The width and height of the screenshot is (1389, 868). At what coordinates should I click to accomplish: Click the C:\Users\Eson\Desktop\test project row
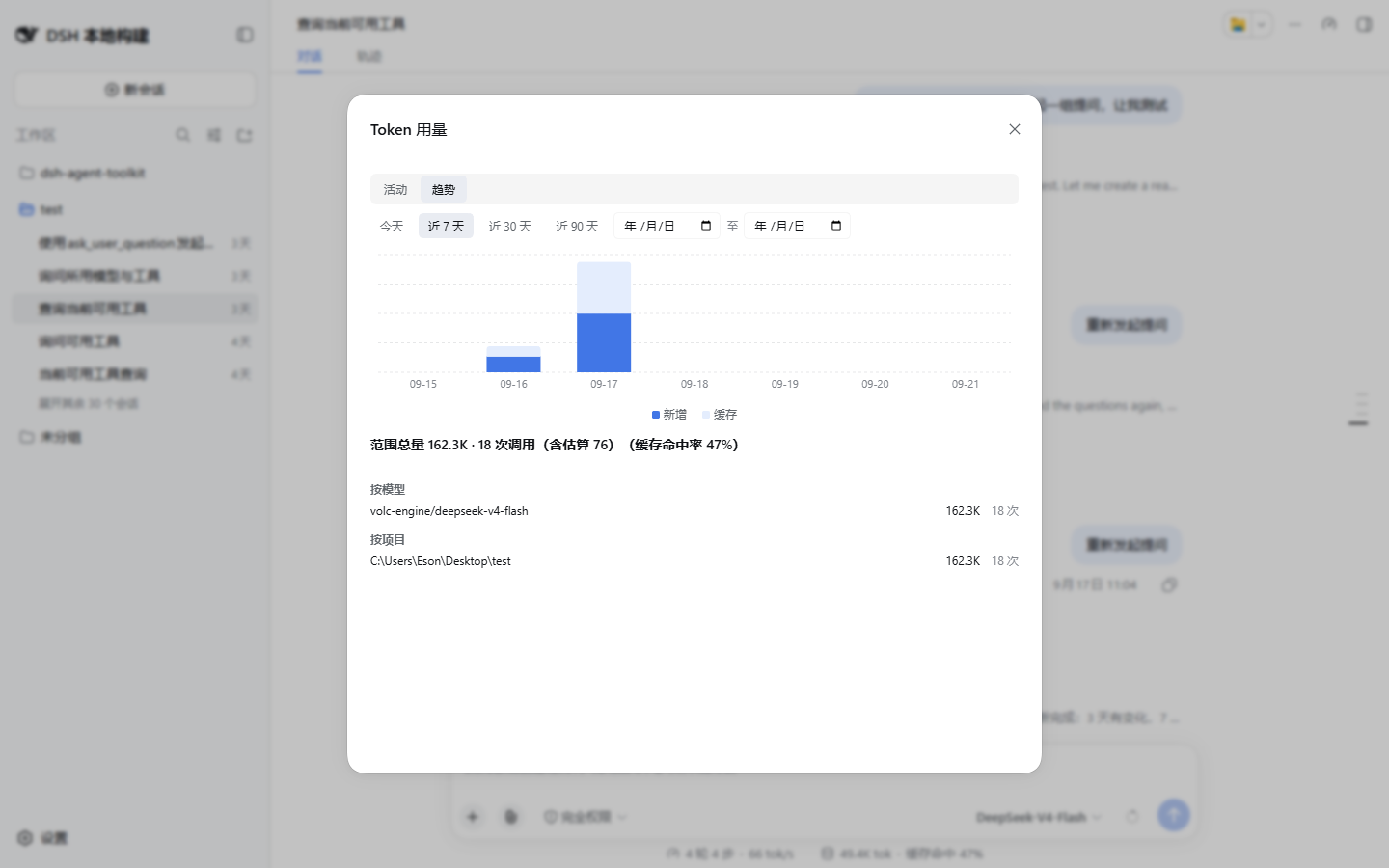click(x=694, y=561)
